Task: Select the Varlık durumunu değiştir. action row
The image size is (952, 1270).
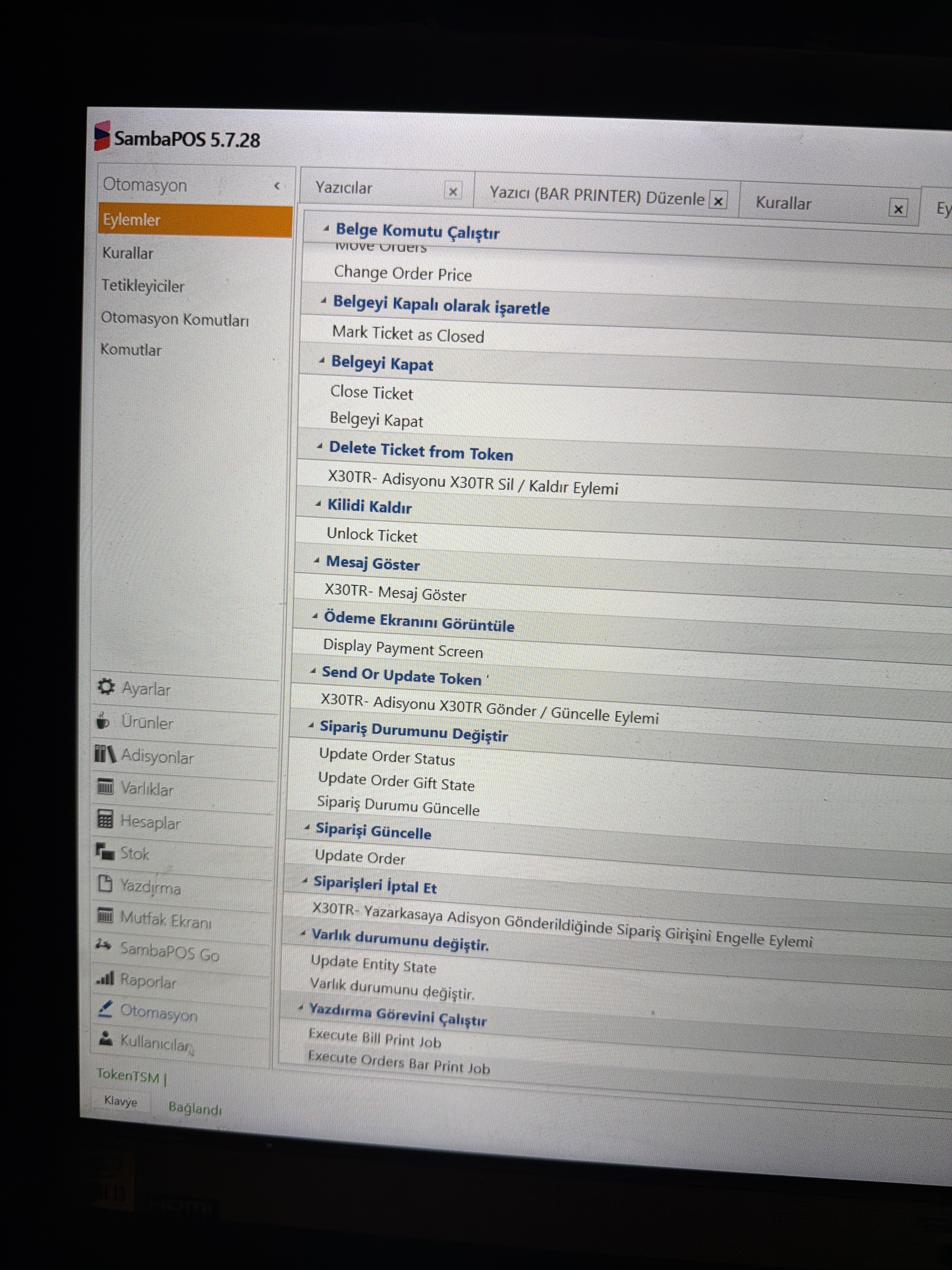Action: pos(392,989)
